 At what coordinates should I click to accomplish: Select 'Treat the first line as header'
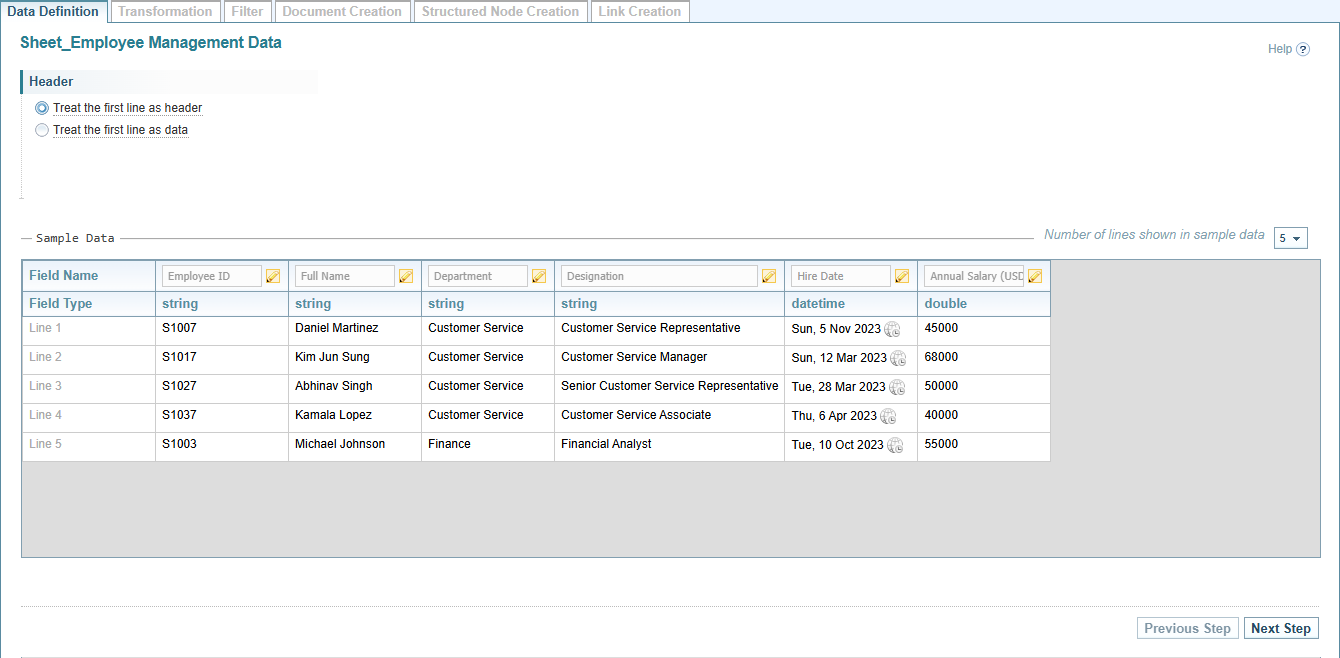tap(42, 108)
